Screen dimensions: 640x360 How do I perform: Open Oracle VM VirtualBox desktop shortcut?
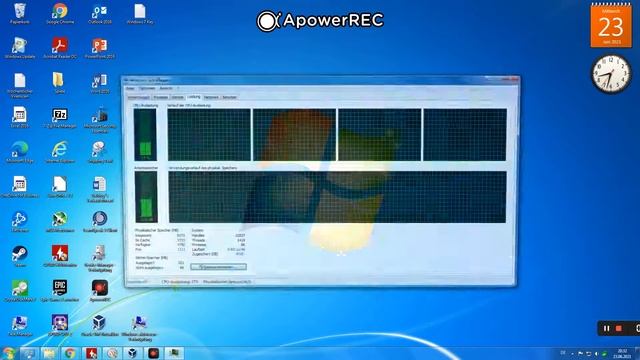(x=100, y=326)
